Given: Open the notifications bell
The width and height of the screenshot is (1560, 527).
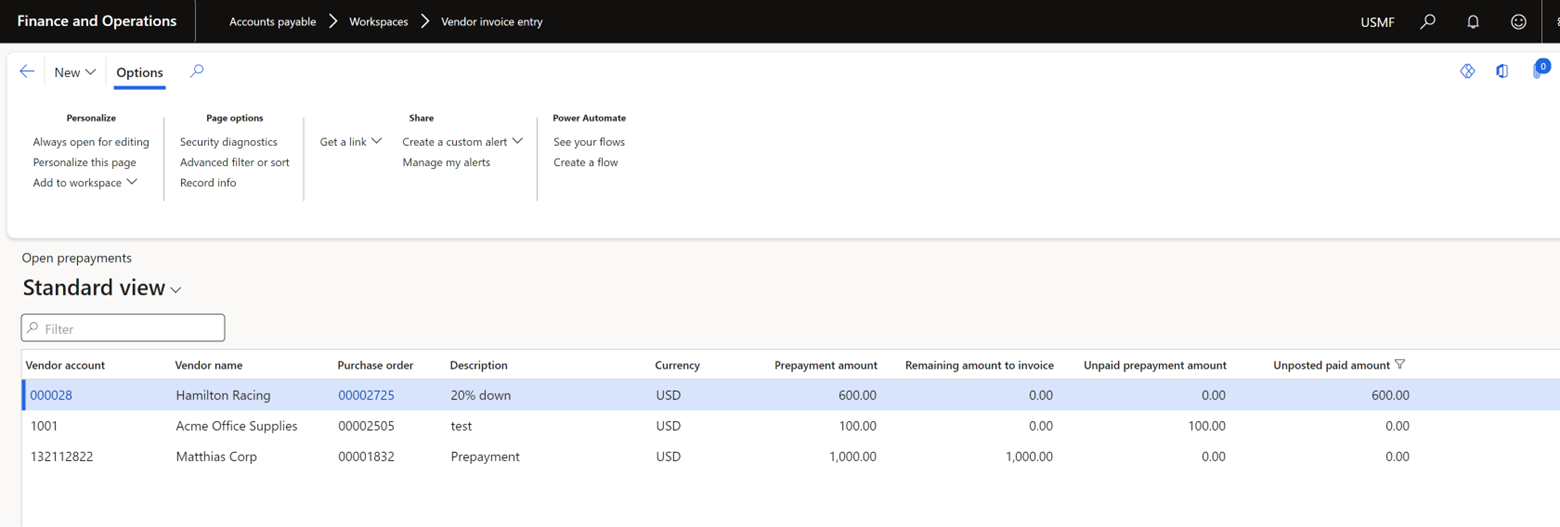Looking at the screenshot, I should pos(1473,21).
